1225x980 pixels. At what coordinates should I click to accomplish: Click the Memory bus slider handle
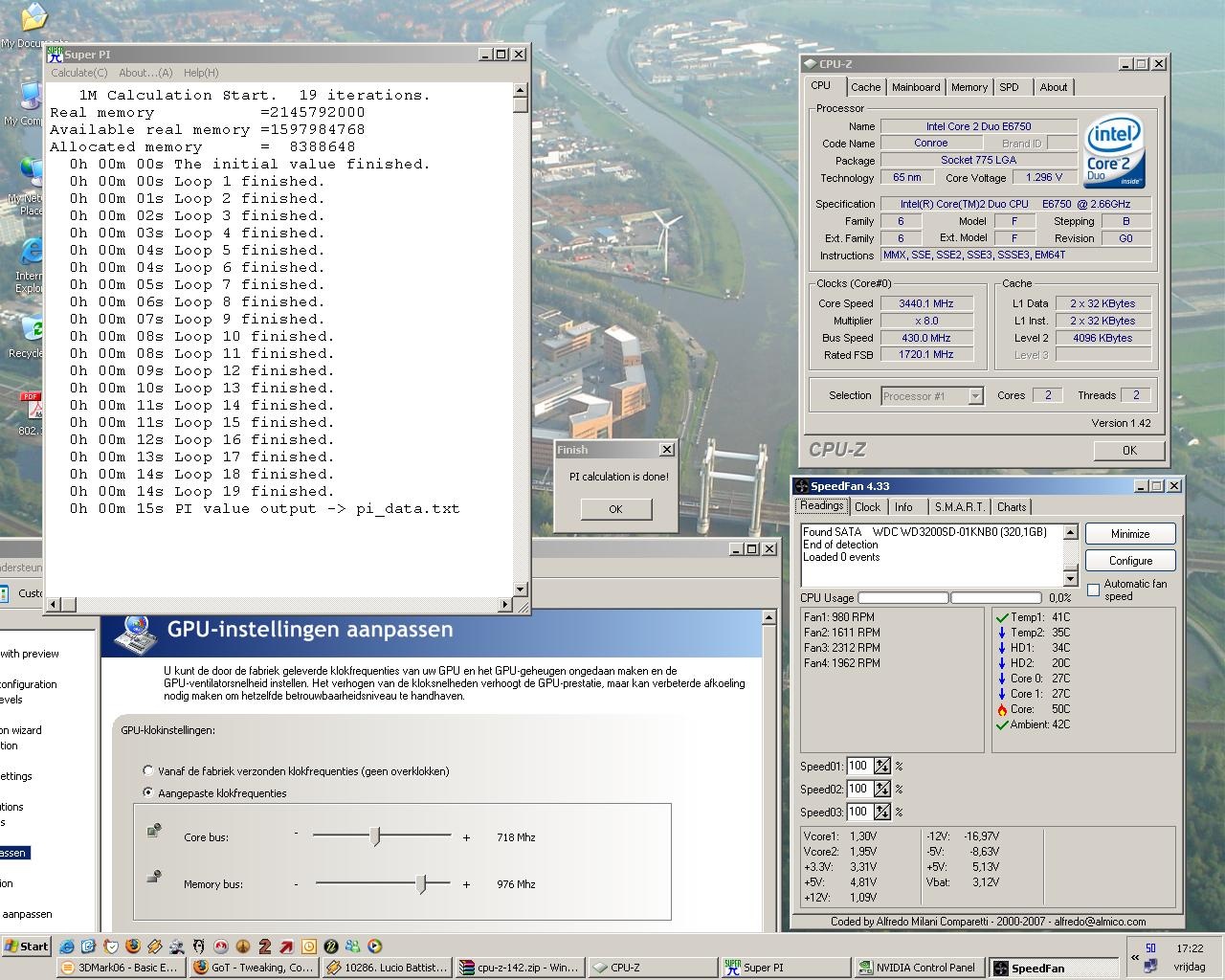(421, 884)
